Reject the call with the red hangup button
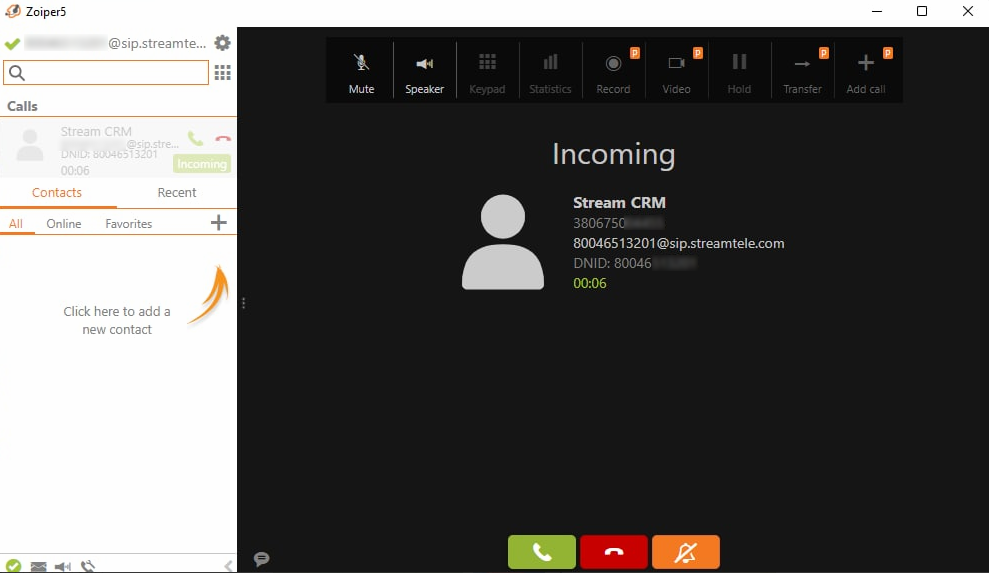This screenshot has width=989, height=573. click(614, 552)
